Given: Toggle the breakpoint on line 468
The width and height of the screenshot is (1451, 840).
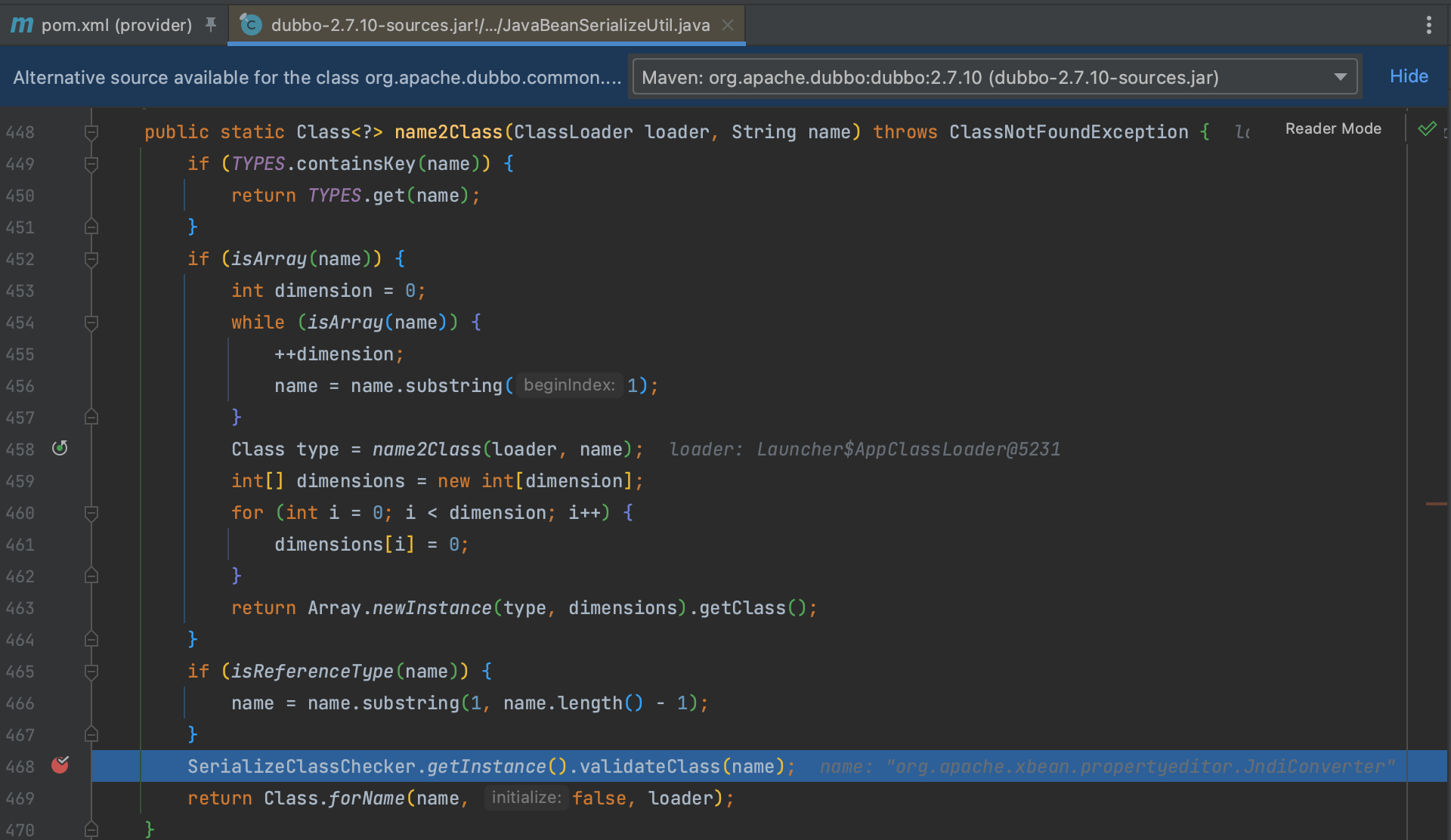Looking at the screenshot, I should click(x=60, y=766).
